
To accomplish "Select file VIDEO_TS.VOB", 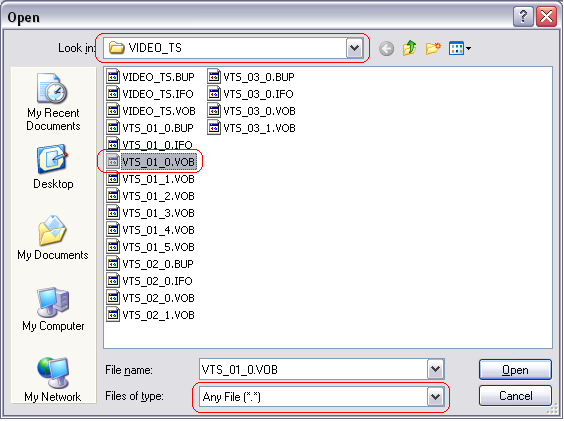I will point(151,111).
